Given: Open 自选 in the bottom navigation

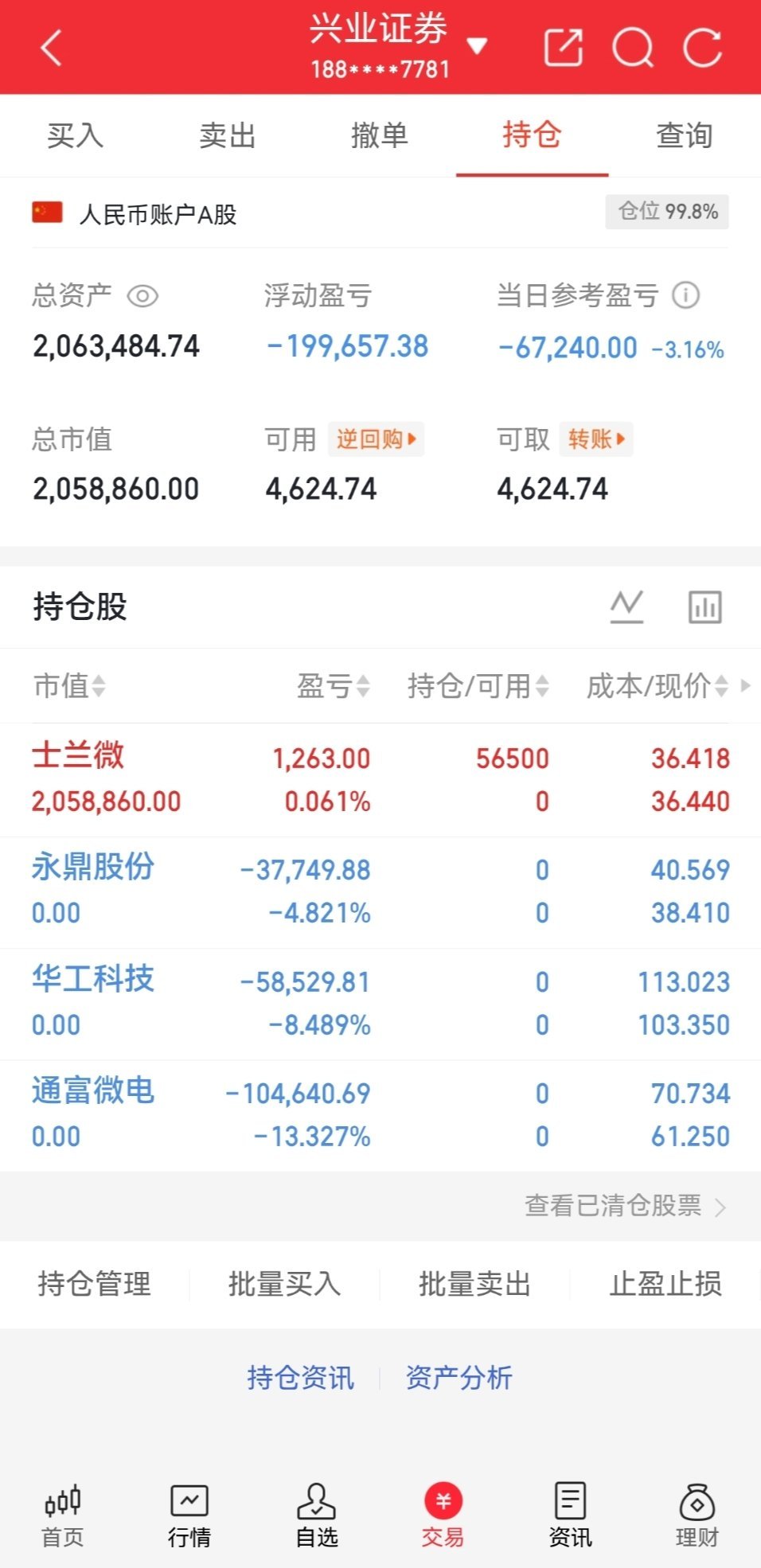Looking at the screenshot, I should [x=317, y=1515].
